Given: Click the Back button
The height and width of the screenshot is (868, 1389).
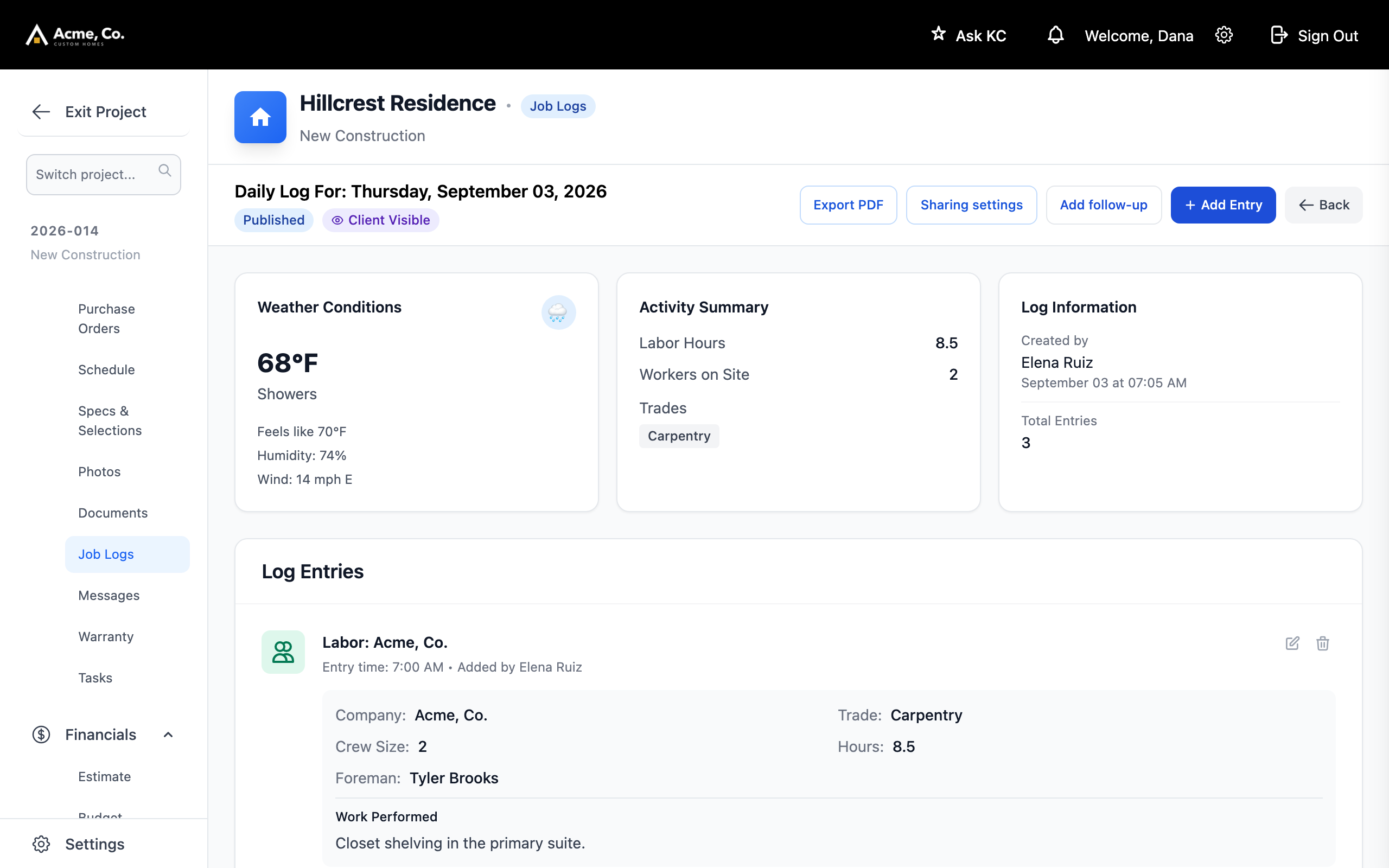Looking at the screenshot, I should 1323,205.
